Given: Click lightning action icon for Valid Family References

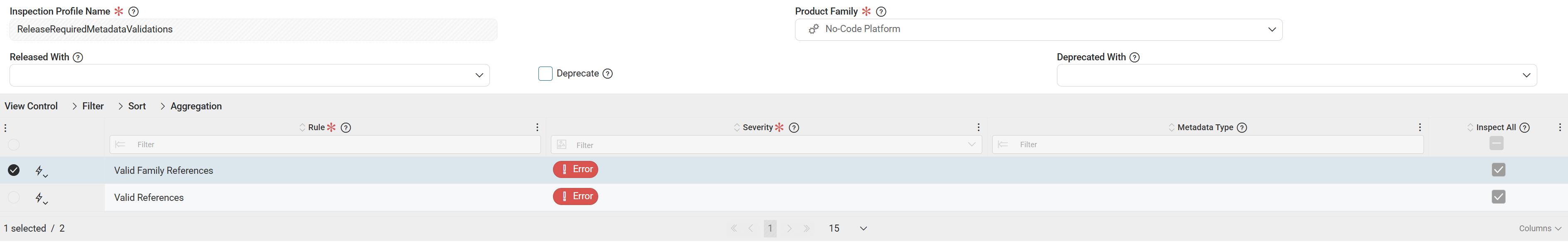Looking at the screenshot, I should 41,171.
